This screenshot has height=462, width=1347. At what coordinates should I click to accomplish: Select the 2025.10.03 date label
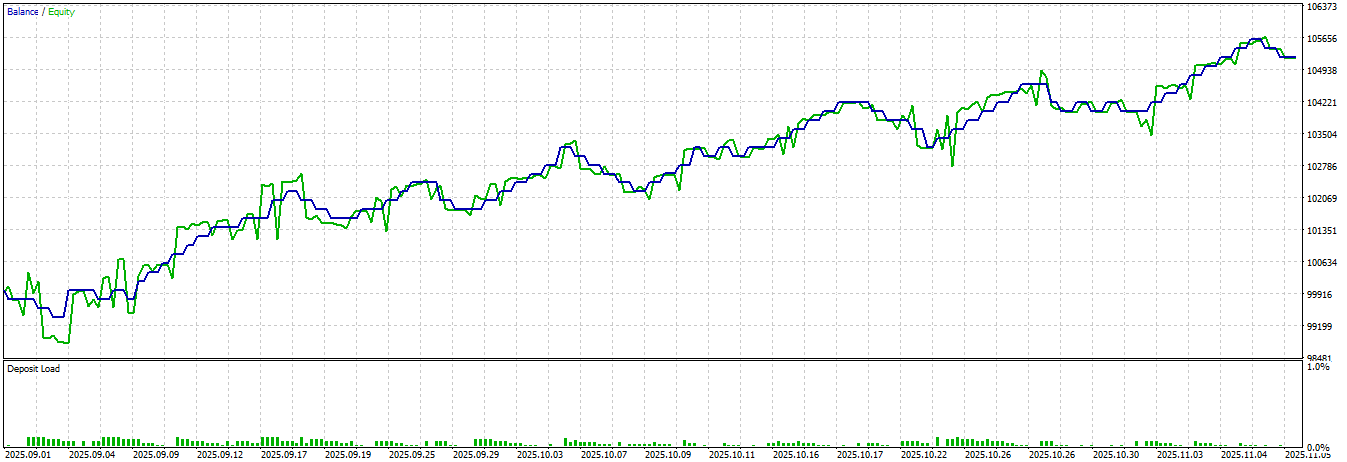[540, 455]
